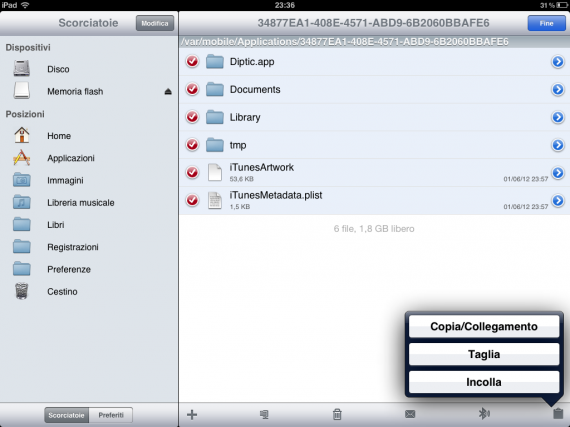Select Copia/Collegamento in the popup
Viewport: 570px width, 427px height.
[x=483, y=326]
